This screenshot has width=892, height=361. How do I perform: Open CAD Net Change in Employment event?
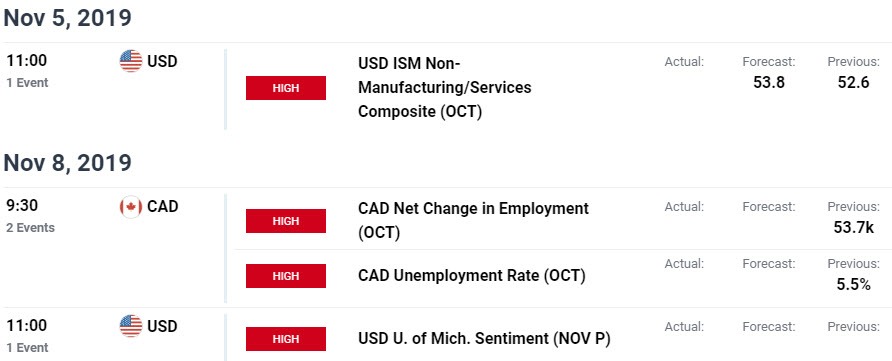point(473,221)
